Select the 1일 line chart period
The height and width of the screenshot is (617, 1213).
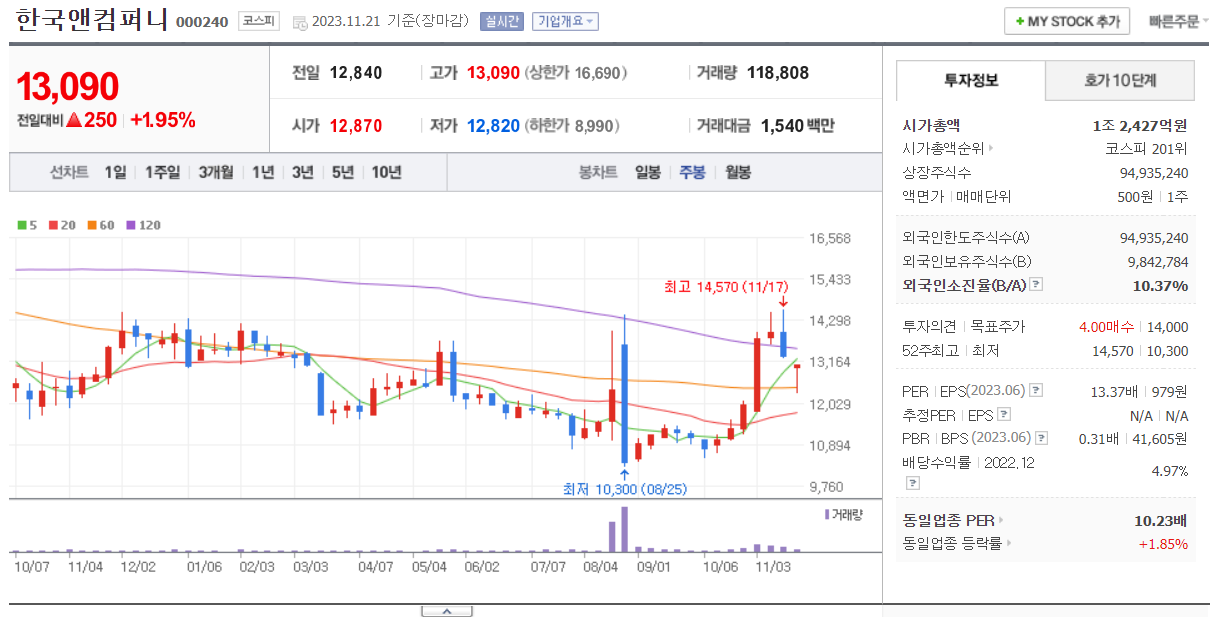click(x=115, y=172)
